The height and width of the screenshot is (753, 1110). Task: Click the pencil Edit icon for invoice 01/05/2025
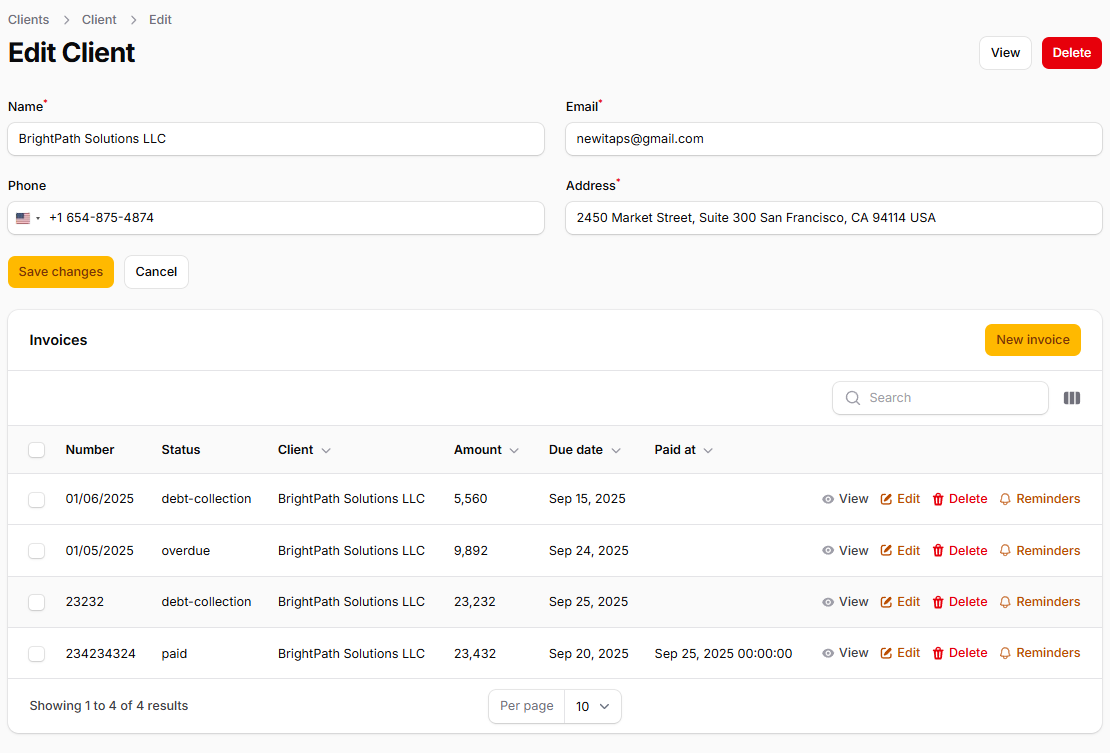pos(886,551)
